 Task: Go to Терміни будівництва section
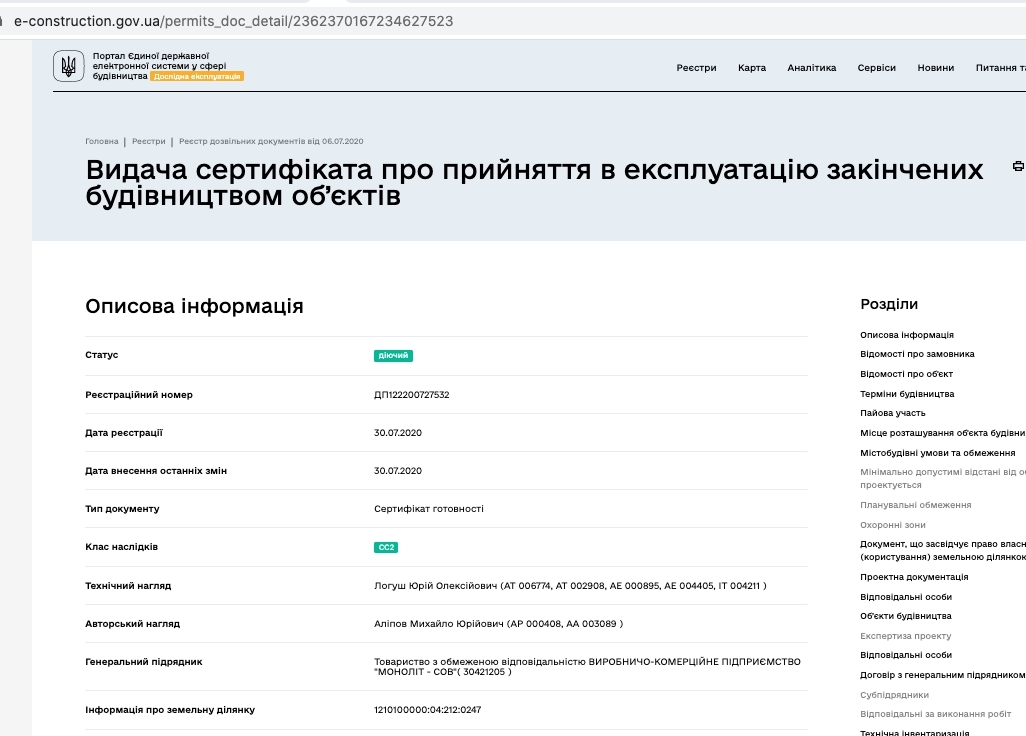(x=907, y=394)
